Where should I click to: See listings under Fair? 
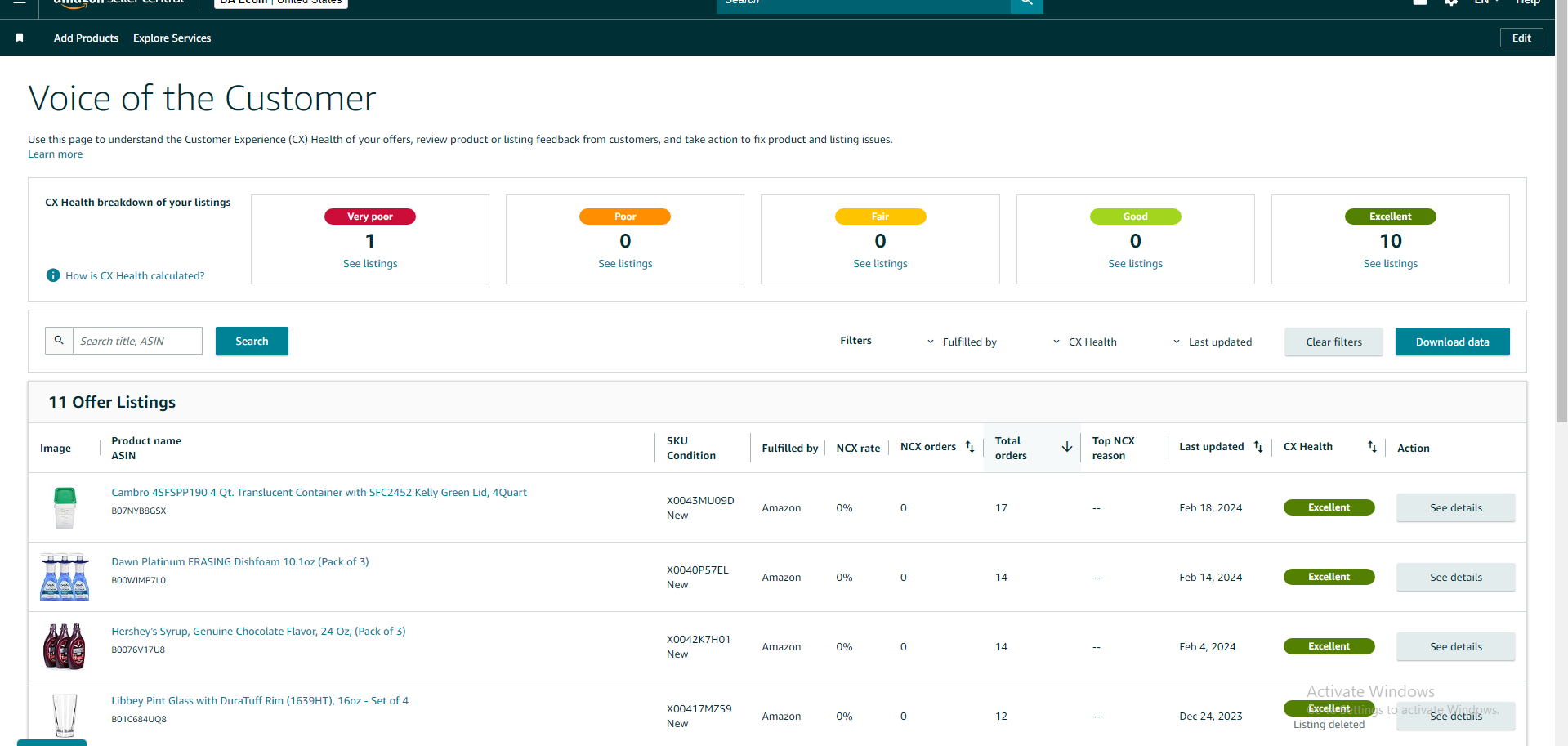click(x=880, y=264)
